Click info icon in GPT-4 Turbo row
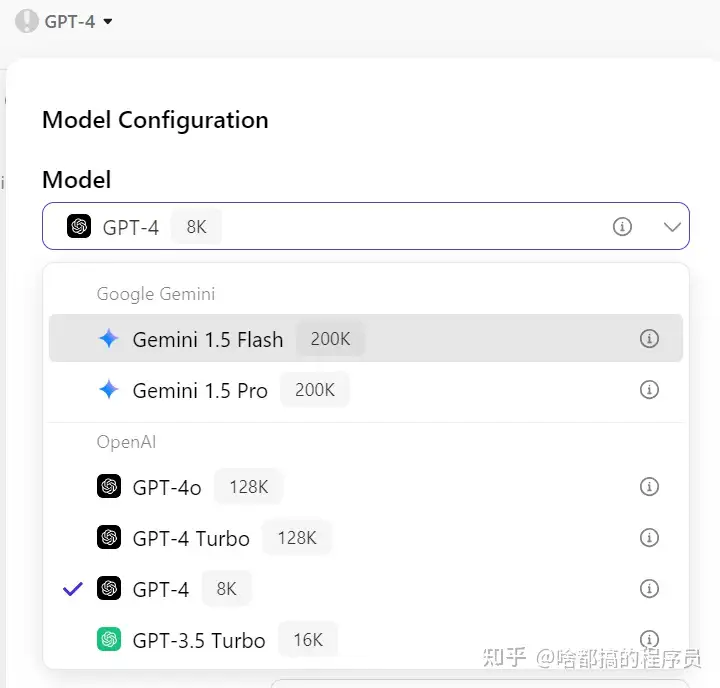720x688 pixels. [649, 538]
